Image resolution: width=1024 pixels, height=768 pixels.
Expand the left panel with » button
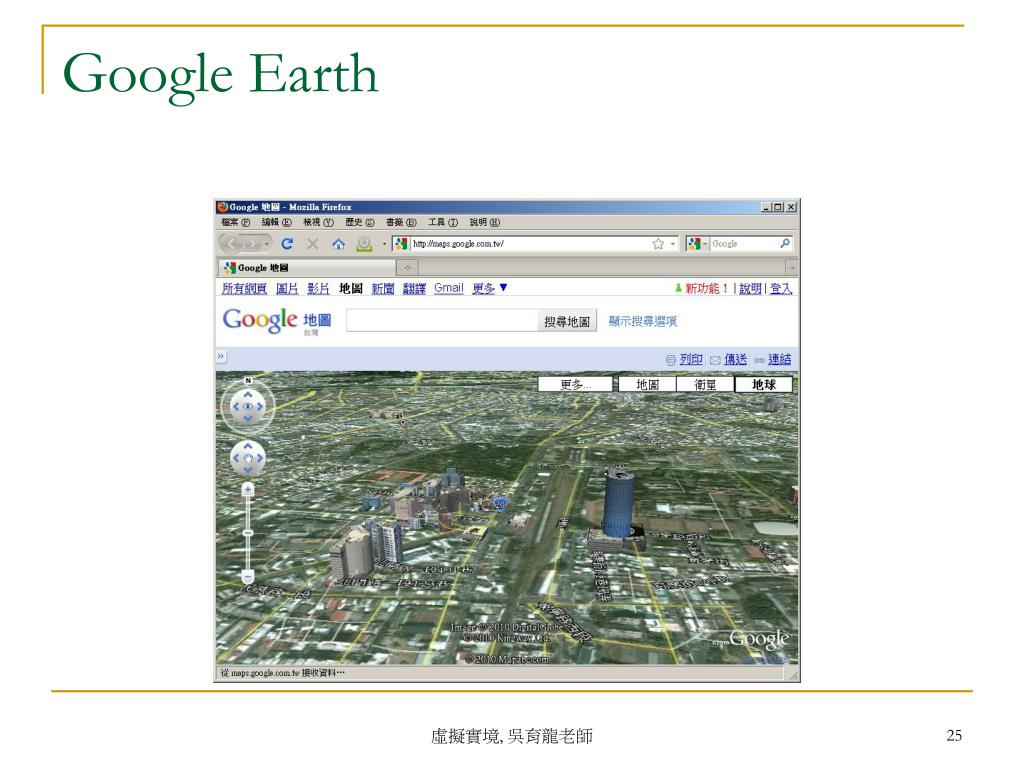[x=221, y=357]
